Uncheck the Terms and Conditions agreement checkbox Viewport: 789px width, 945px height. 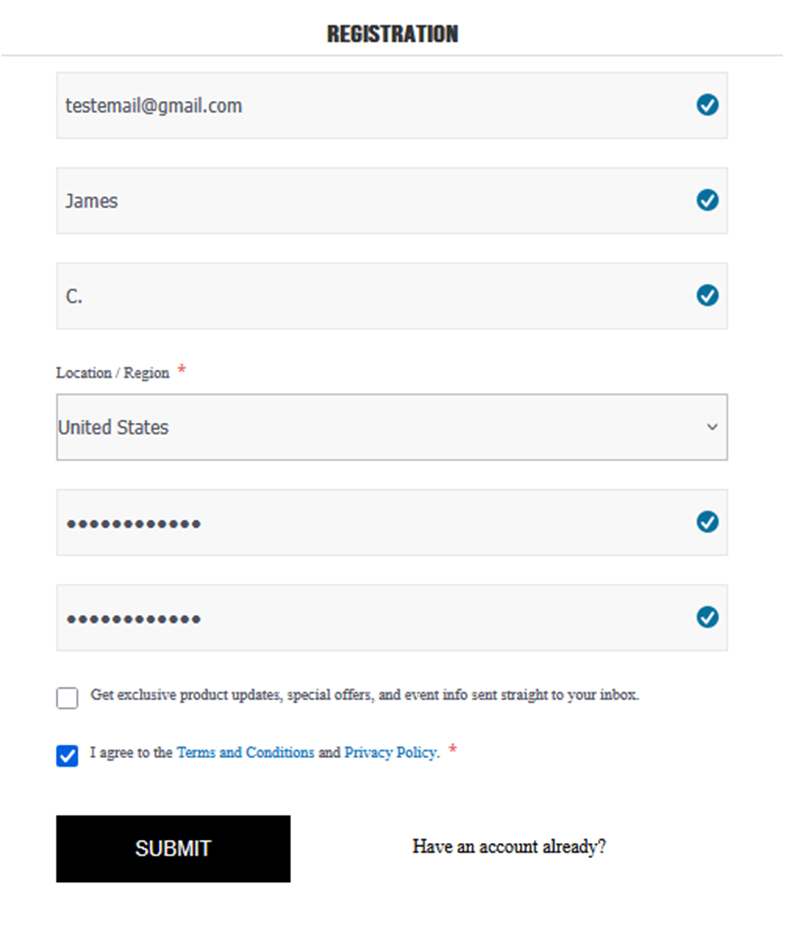coord(67,755)
